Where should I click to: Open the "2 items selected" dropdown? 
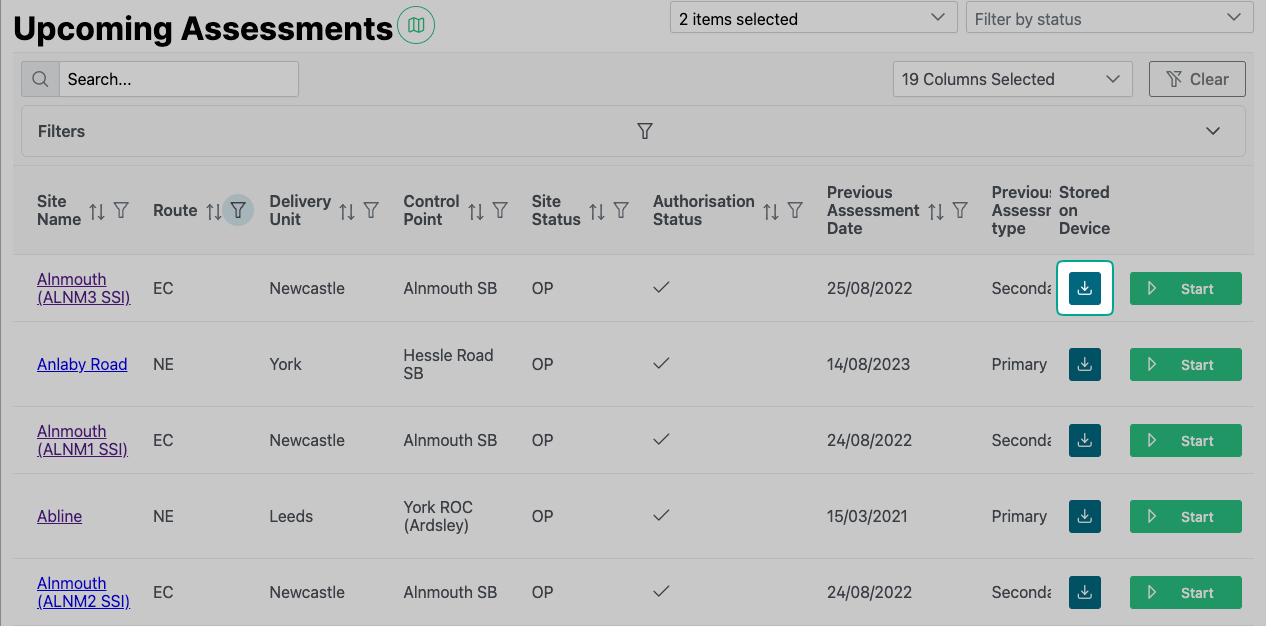tap(811, 18)
